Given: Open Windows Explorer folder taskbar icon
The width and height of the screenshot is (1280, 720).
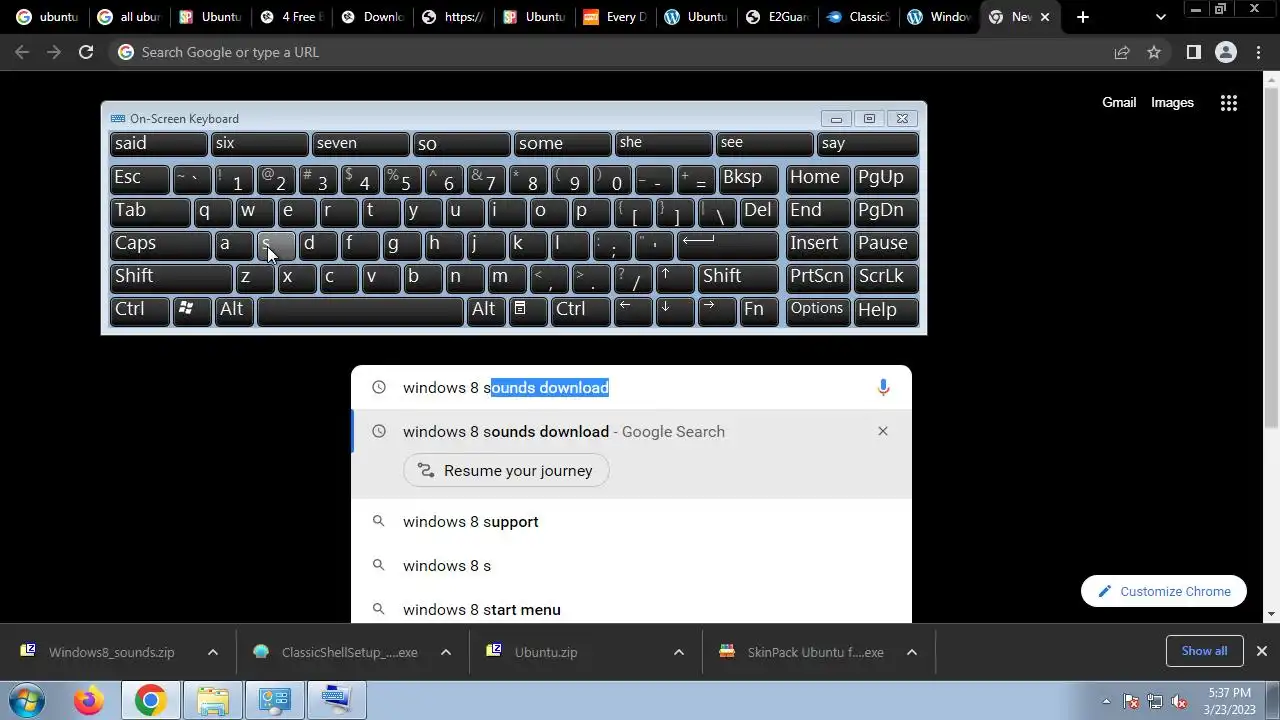Looking at the screenshot, I should [x=212, y=700].
